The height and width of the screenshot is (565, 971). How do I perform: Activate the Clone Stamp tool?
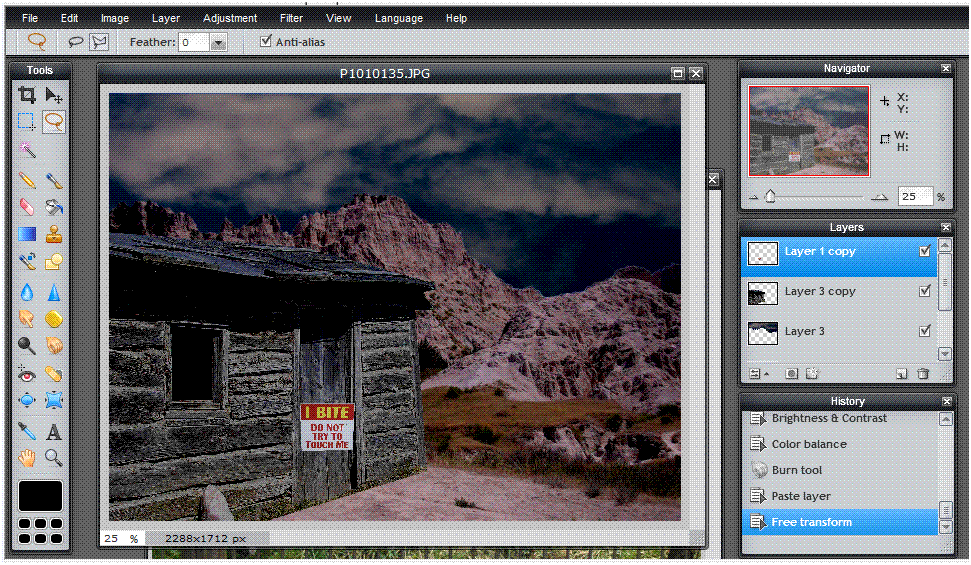point(54,235)
